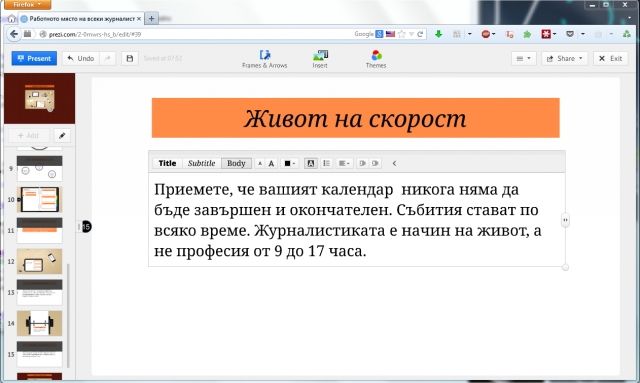
Task: Open hamburger options menu
Action: point(523,58)
